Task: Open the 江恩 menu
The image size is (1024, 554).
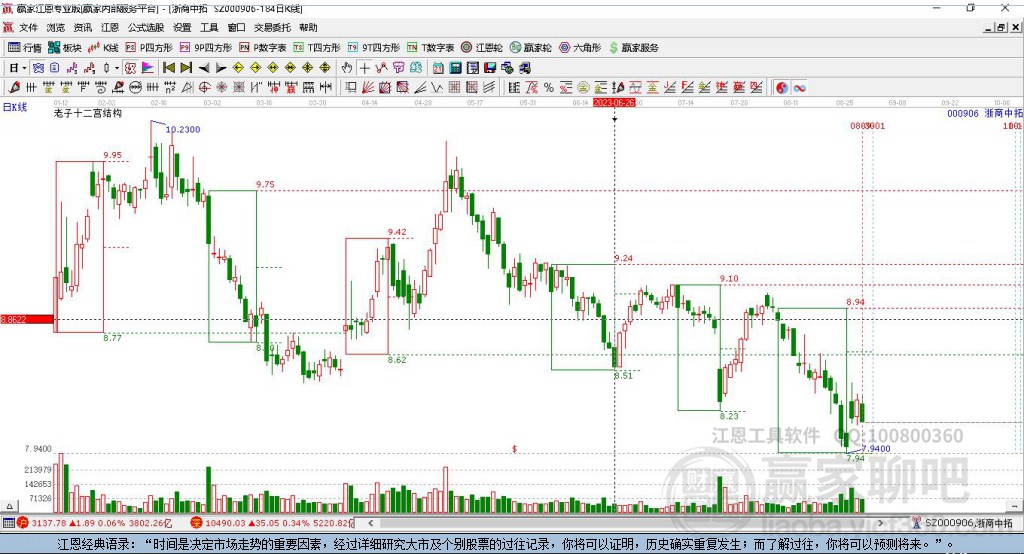Action: 110,27
